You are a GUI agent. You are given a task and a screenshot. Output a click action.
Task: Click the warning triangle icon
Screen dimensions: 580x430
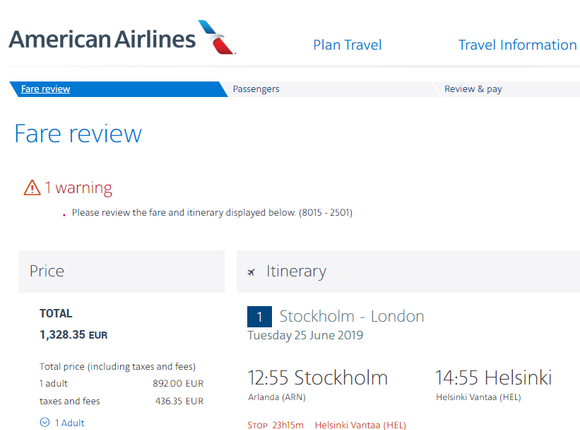coord(32,188)
